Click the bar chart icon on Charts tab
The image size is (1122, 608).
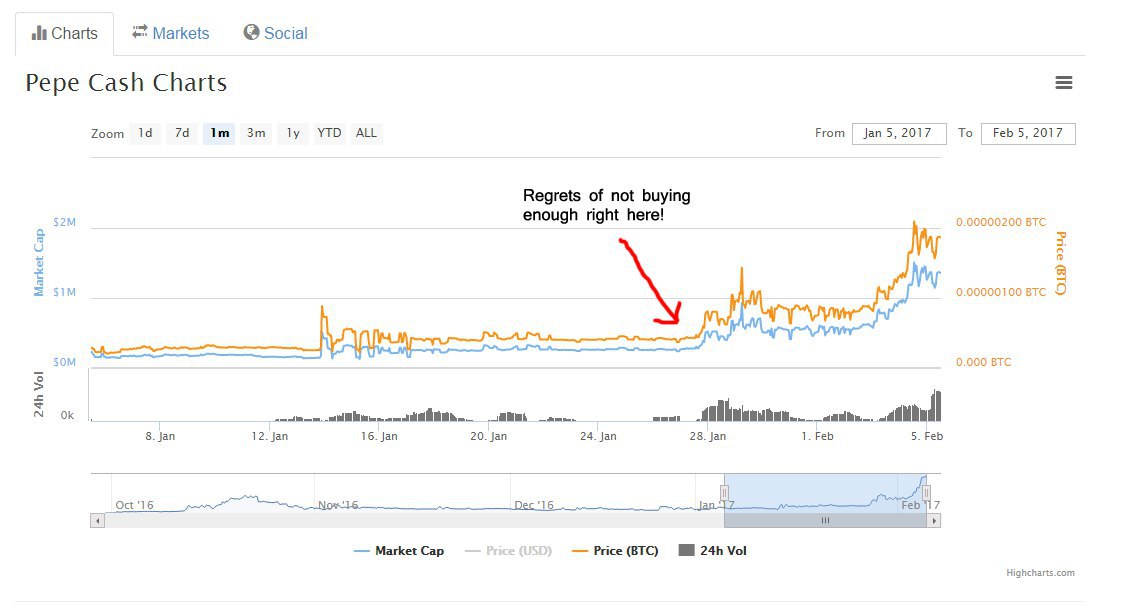39,33
